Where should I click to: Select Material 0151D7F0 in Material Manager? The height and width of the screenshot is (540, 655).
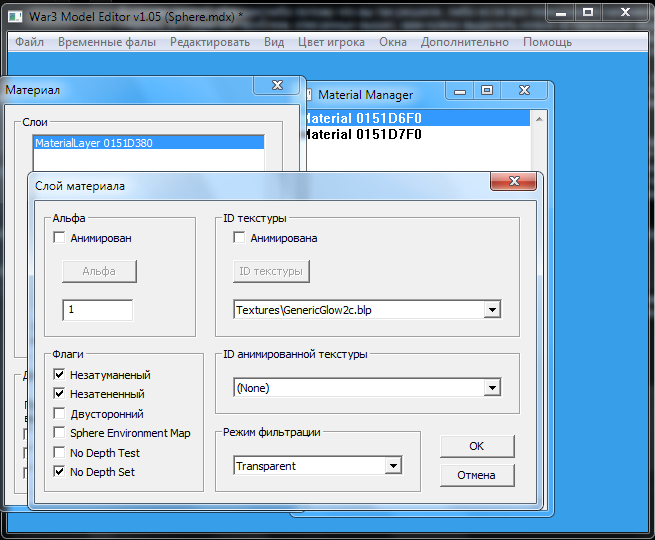tap(418, 134)
